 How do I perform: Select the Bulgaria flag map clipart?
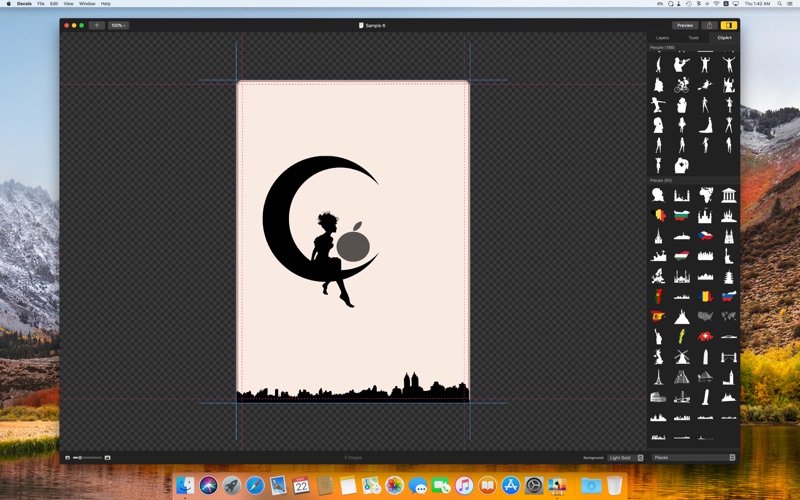[x=681, y=215]
